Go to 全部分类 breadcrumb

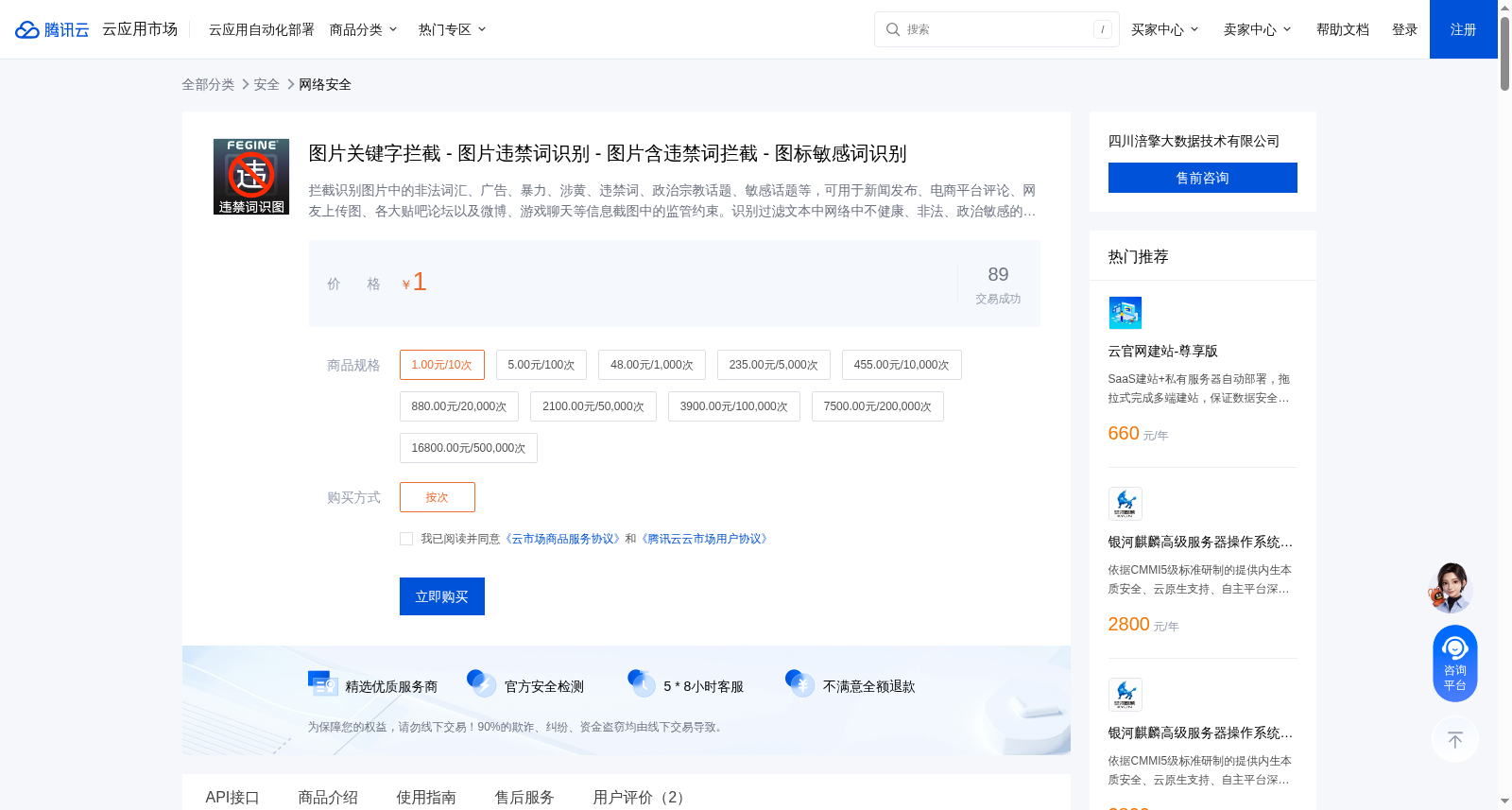[208, 84]
